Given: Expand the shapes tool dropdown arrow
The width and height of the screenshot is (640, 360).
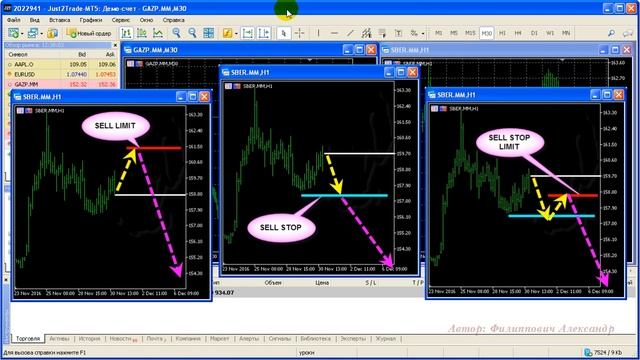Looking at the screenshot, I should point(423,33).
